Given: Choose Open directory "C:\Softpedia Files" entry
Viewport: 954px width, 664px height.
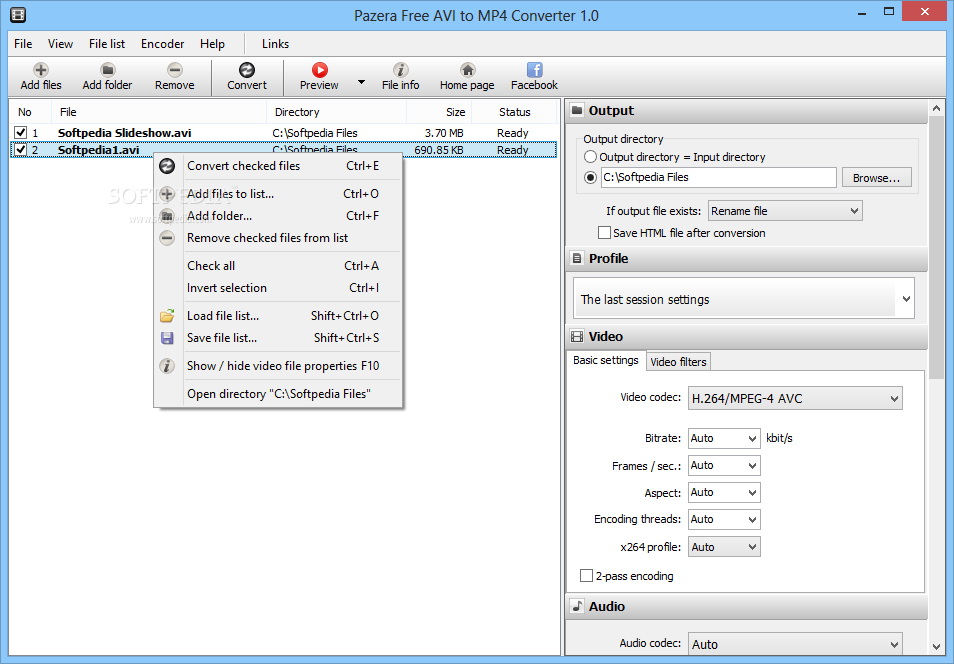Looking at the screenshot, I should pos(279,394).
